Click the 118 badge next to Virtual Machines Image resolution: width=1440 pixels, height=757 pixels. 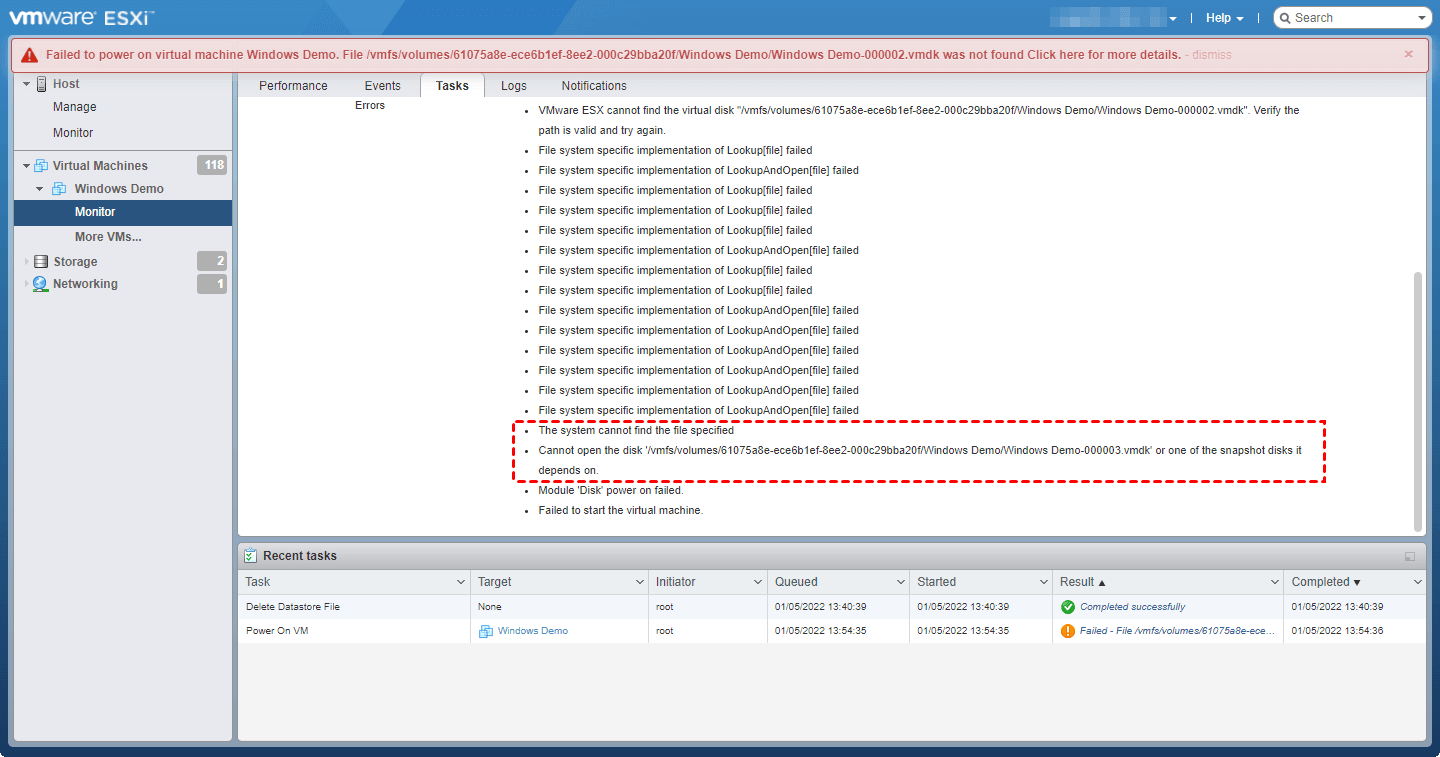pos(212,165)
